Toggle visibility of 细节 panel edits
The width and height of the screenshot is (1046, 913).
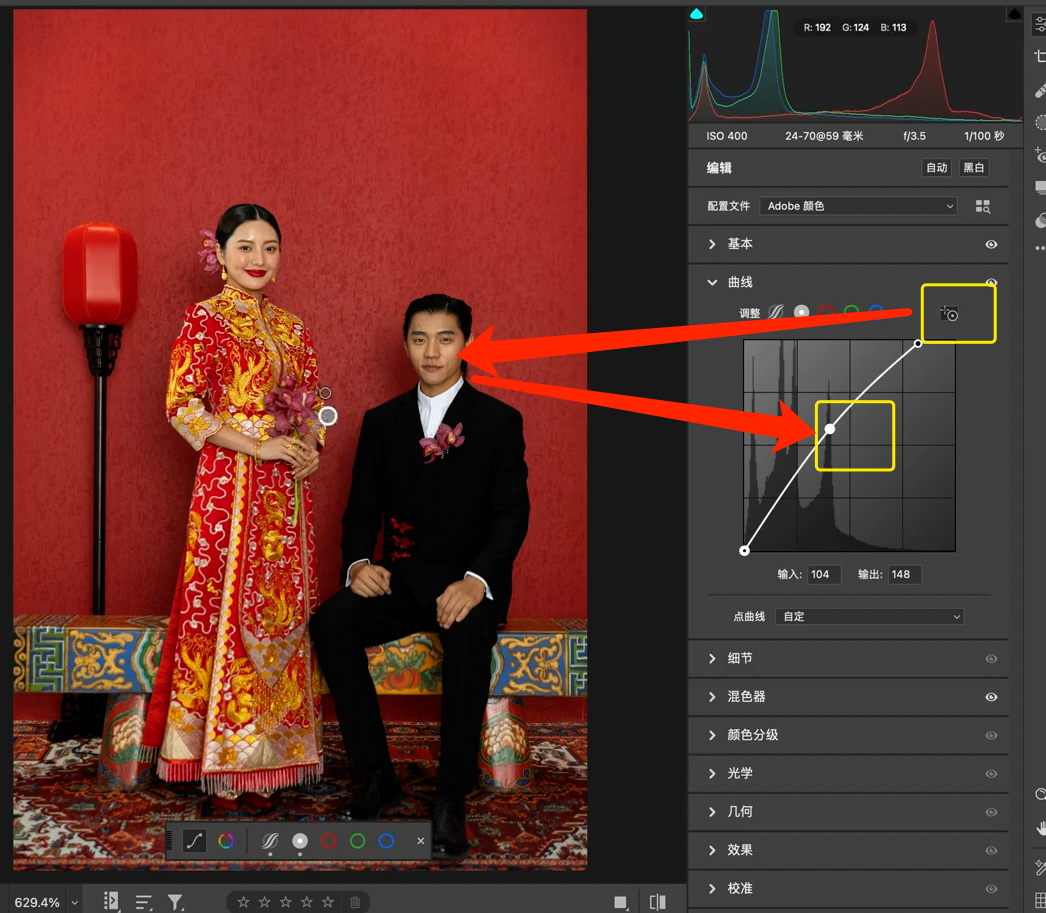coord(991,658)
